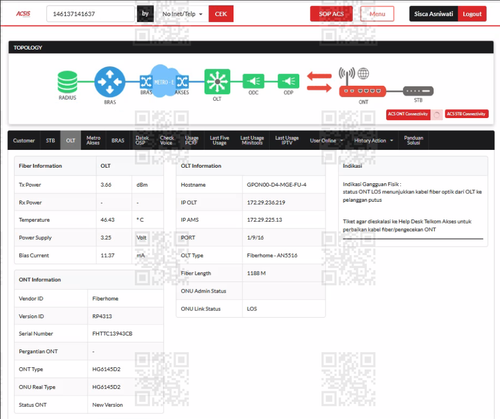Click the red CEK button

click(x=221, y=14)
